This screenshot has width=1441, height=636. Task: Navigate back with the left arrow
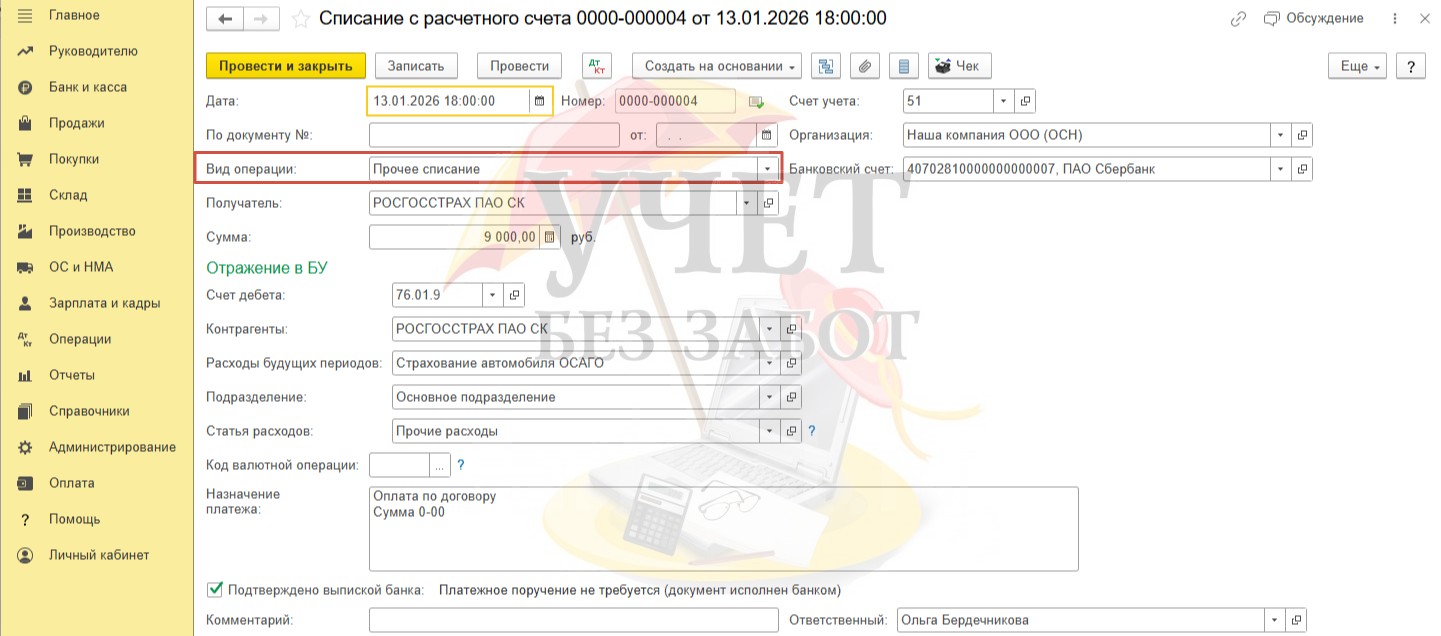pos(224,19)
